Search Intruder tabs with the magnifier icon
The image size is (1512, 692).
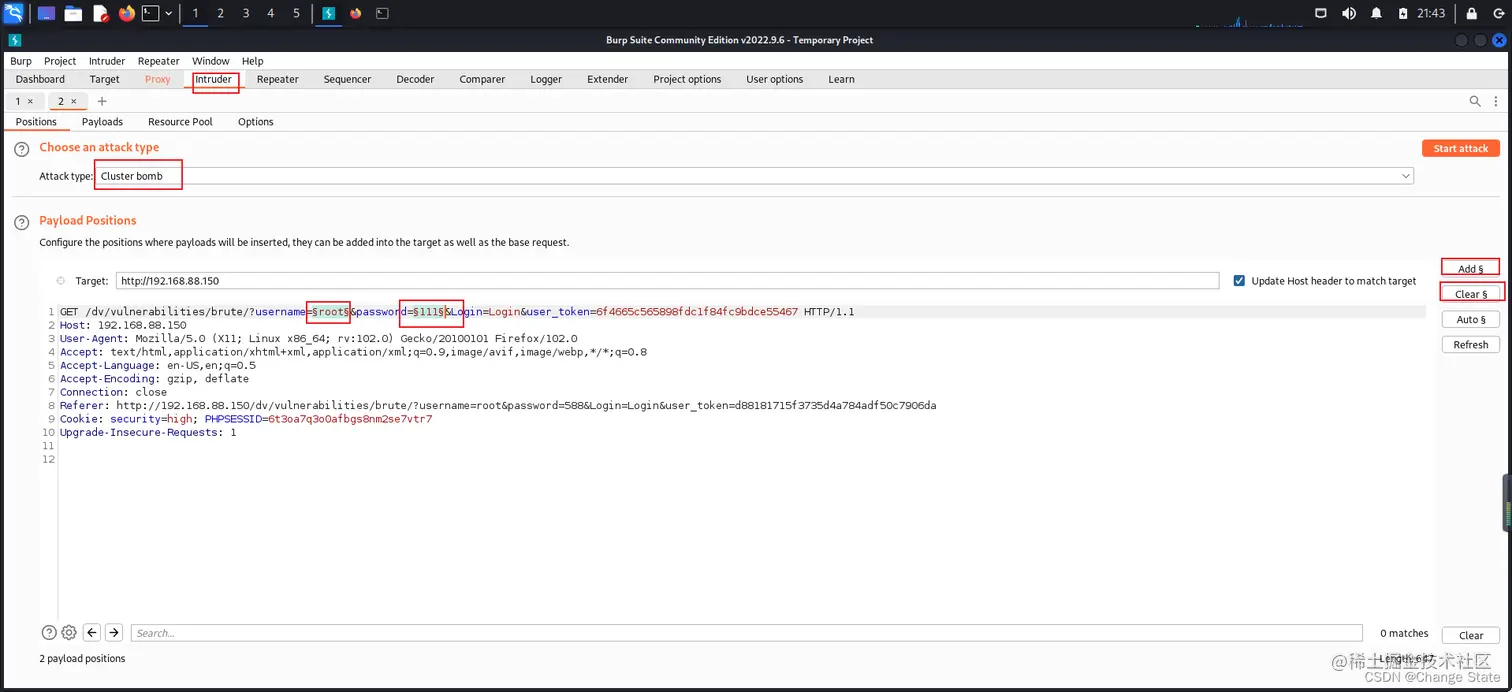(1475, 101)
